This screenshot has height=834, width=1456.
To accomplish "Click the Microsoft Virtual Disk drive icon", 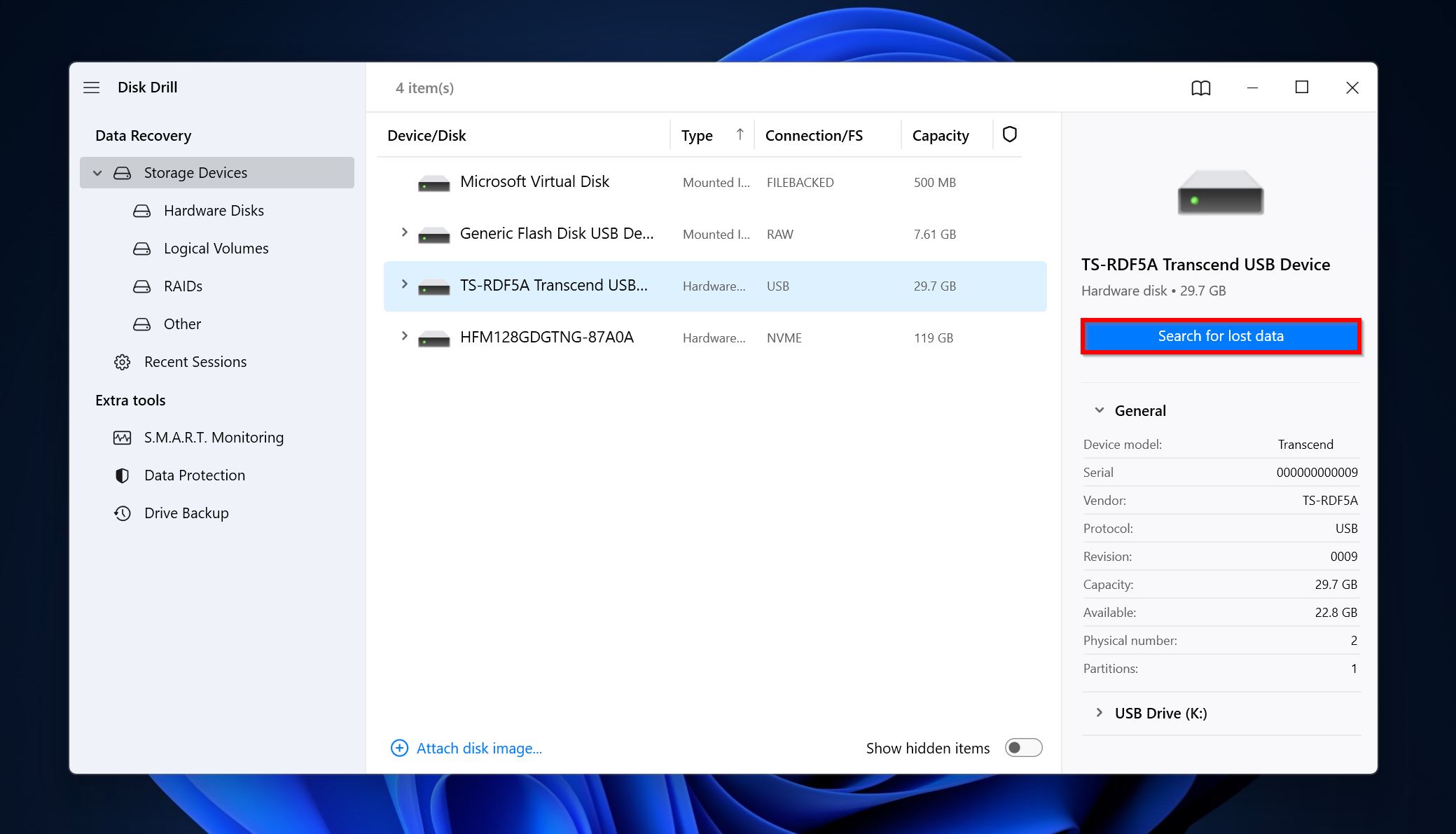I will click(x=434, y=184).
